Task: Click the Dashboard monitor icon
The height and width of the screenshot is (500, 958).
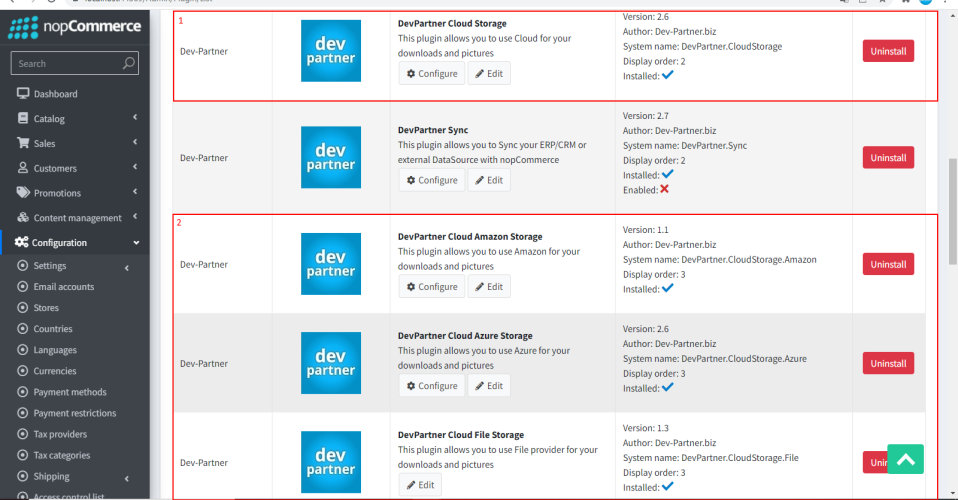Action: click(x=23, y=93)
